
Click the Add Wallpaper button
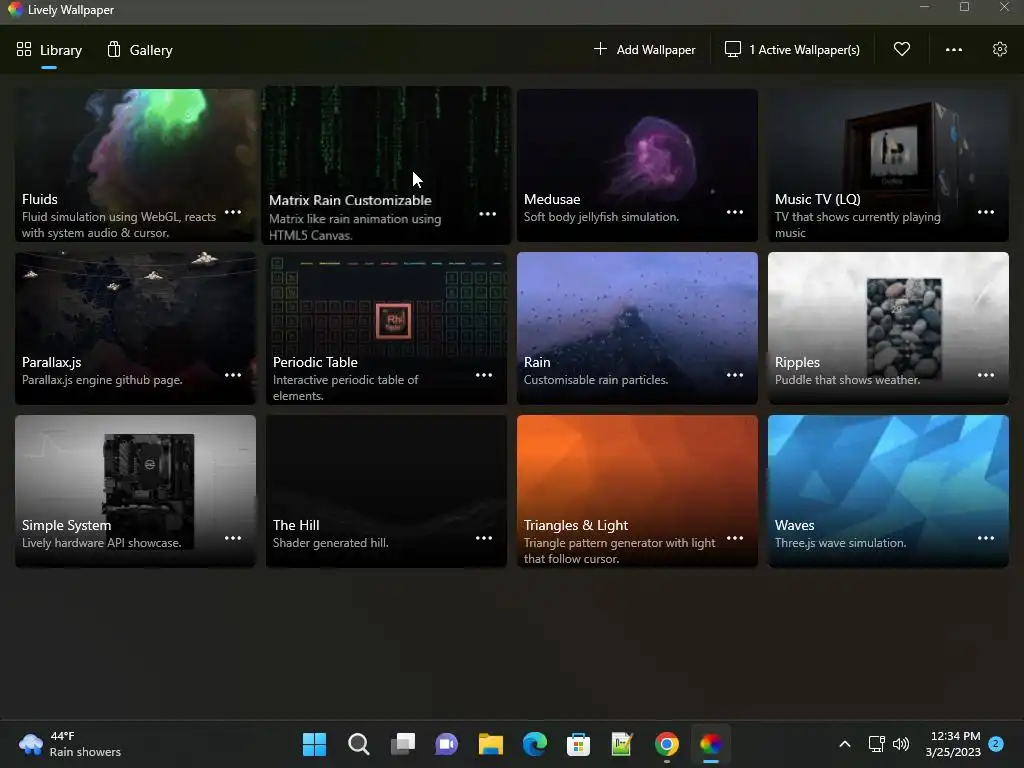click(645, 50)
